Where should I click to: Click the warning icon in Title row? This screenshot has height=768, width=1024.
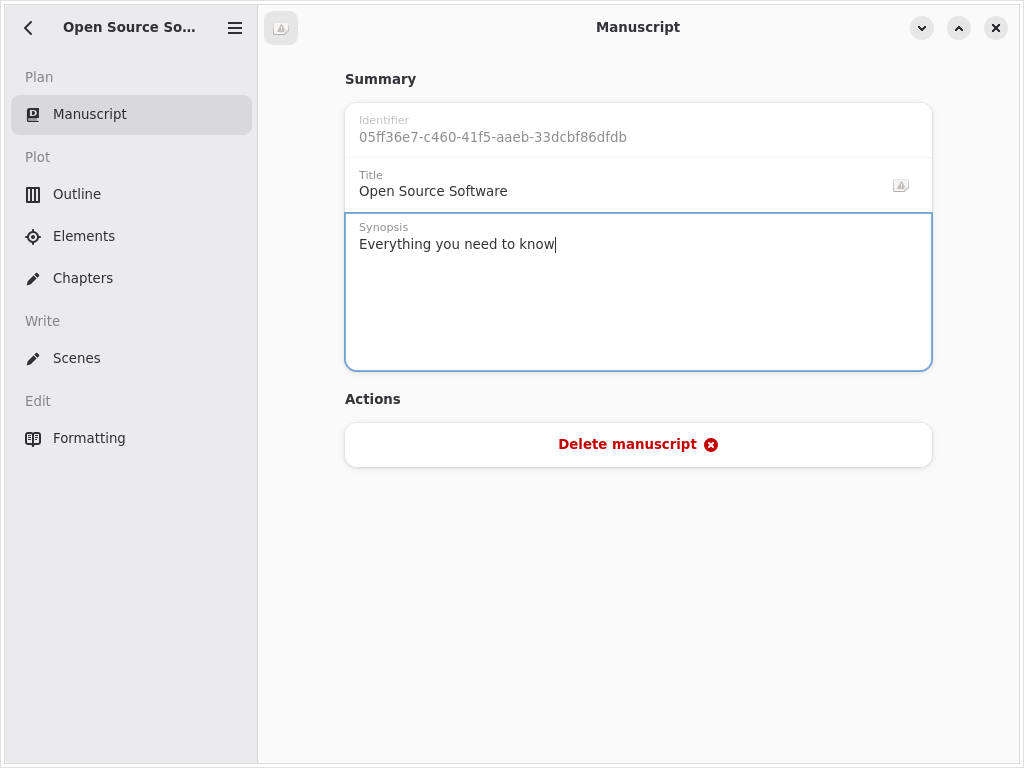(901, 185)
